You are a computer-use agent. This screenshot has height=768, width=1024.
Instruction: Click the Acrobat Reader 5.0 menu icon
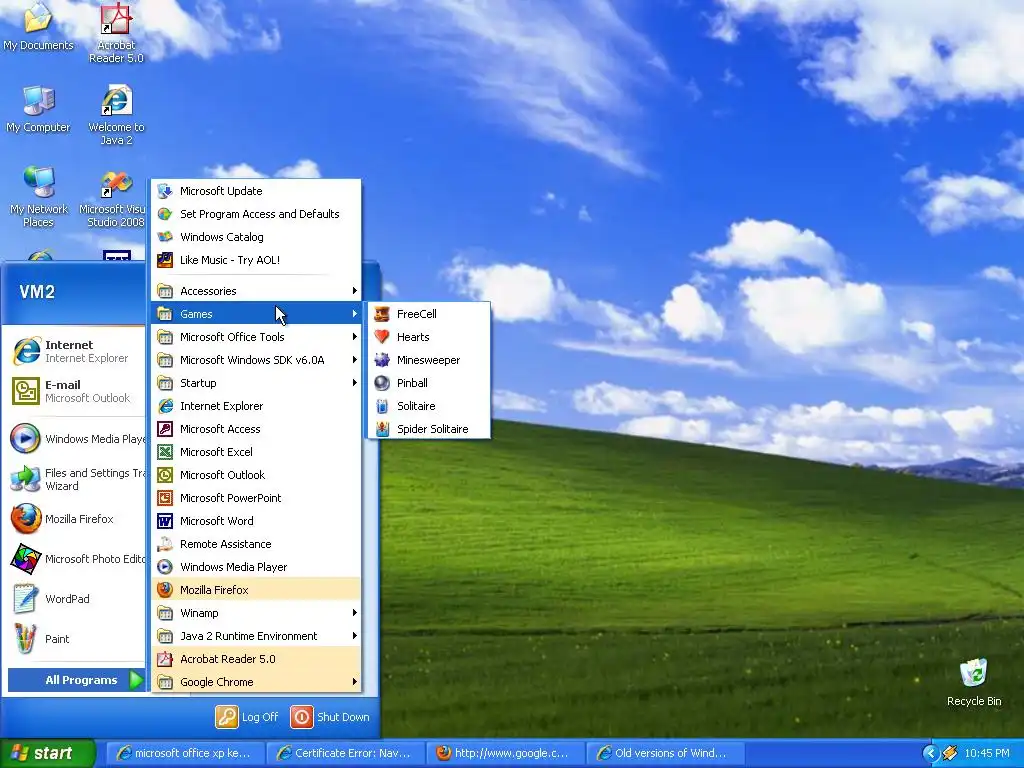[x=165, y=659]
